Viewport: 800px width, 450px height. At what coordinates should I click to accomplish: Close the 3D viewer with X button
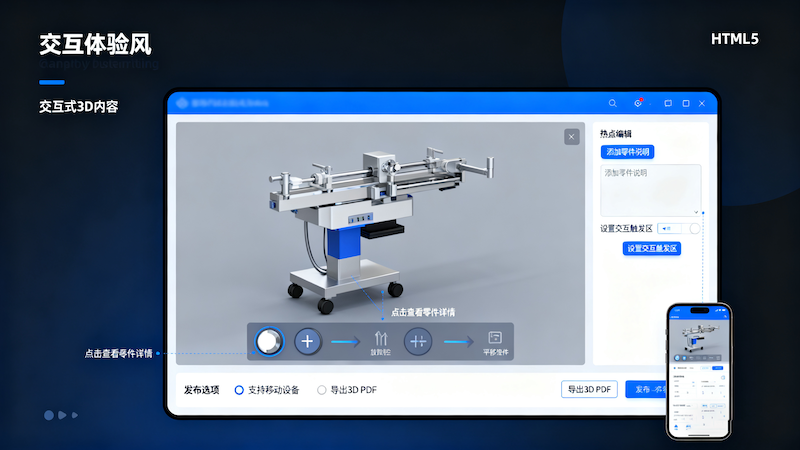(571, 136)
